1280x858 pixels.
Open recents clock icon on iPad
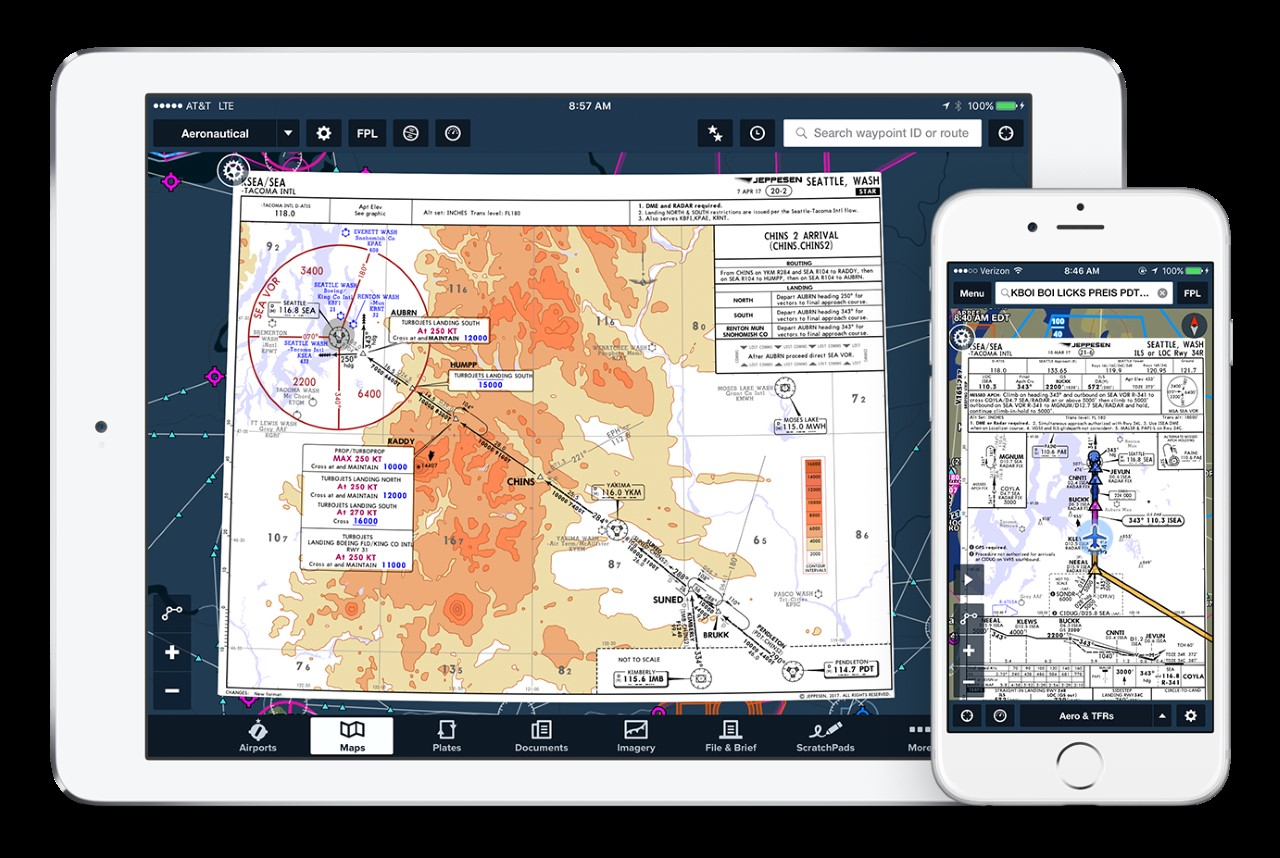pos(757,133)
